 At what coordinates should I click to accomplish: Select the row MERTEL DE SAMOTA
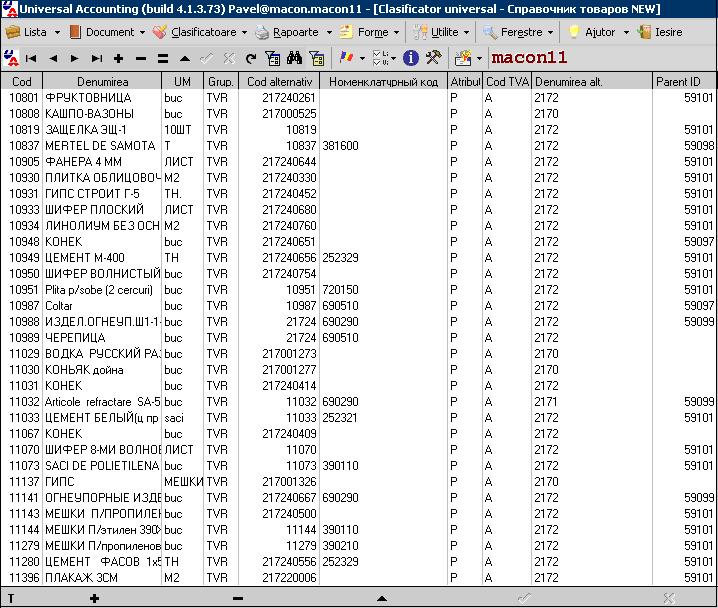[359, 146]
